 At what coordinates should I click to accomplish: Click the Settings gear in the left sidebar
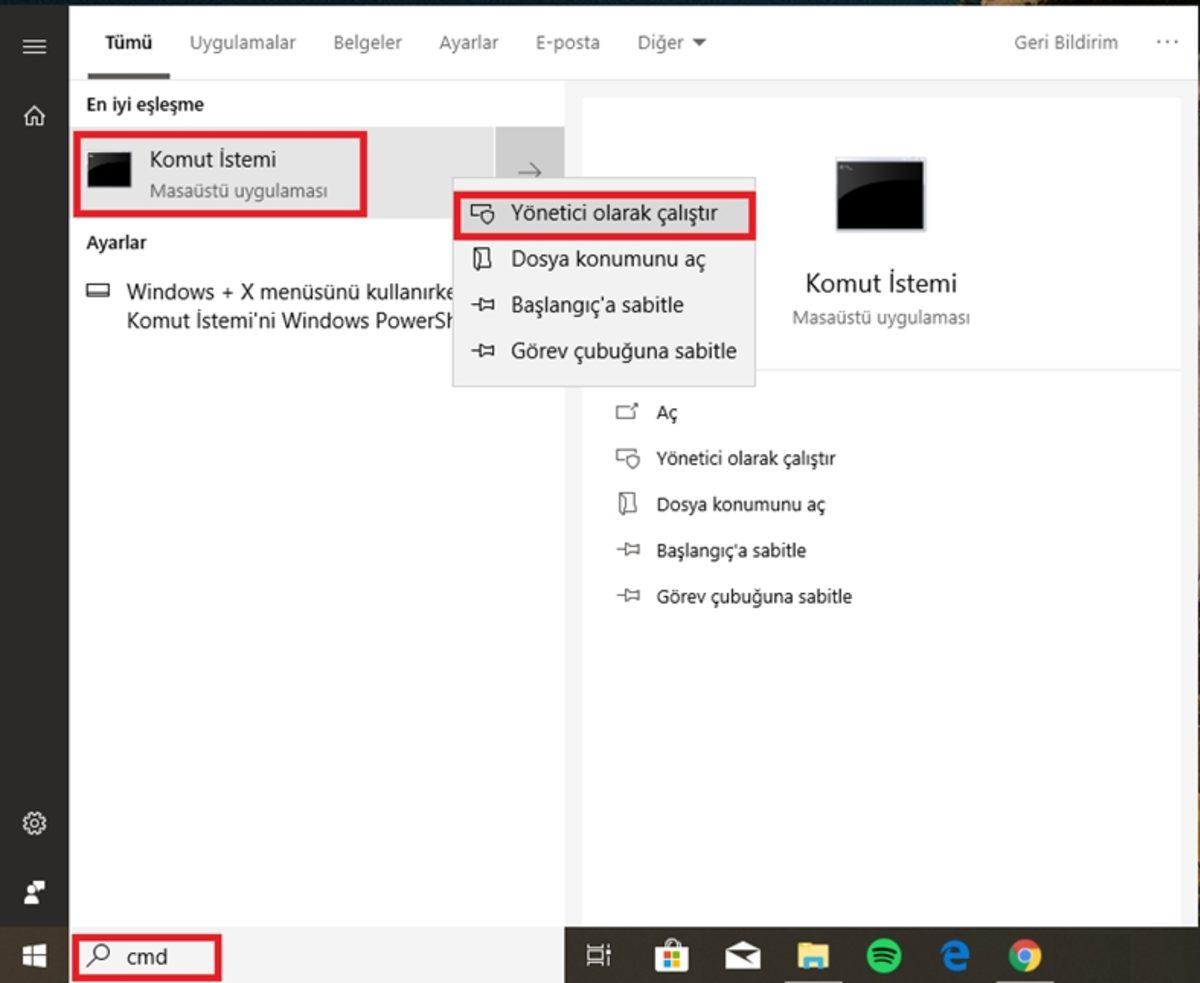coord(34,823)
